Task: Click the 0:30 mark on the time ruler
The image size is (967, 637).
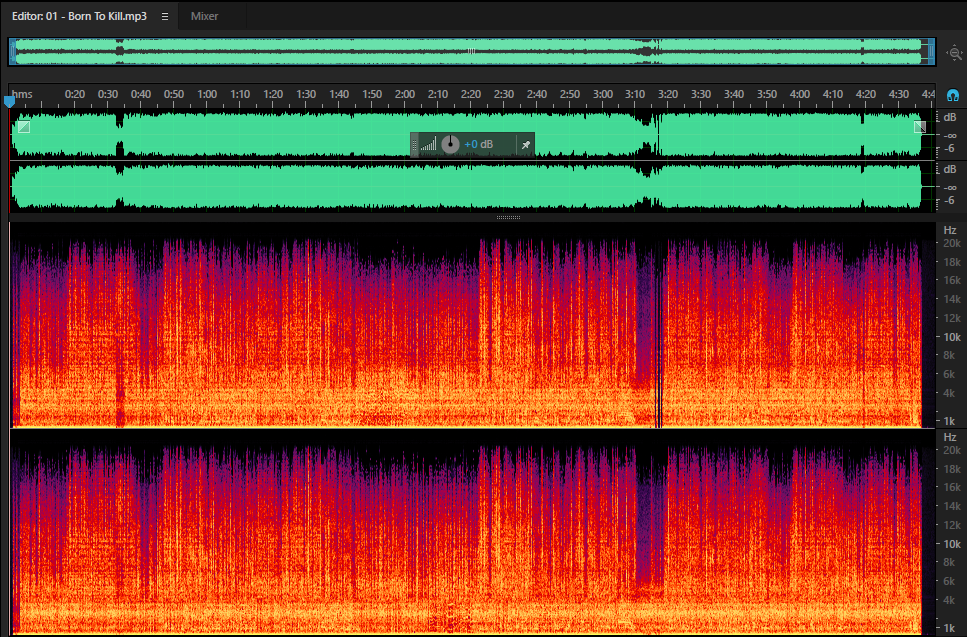Action: (x=108, y=94)
